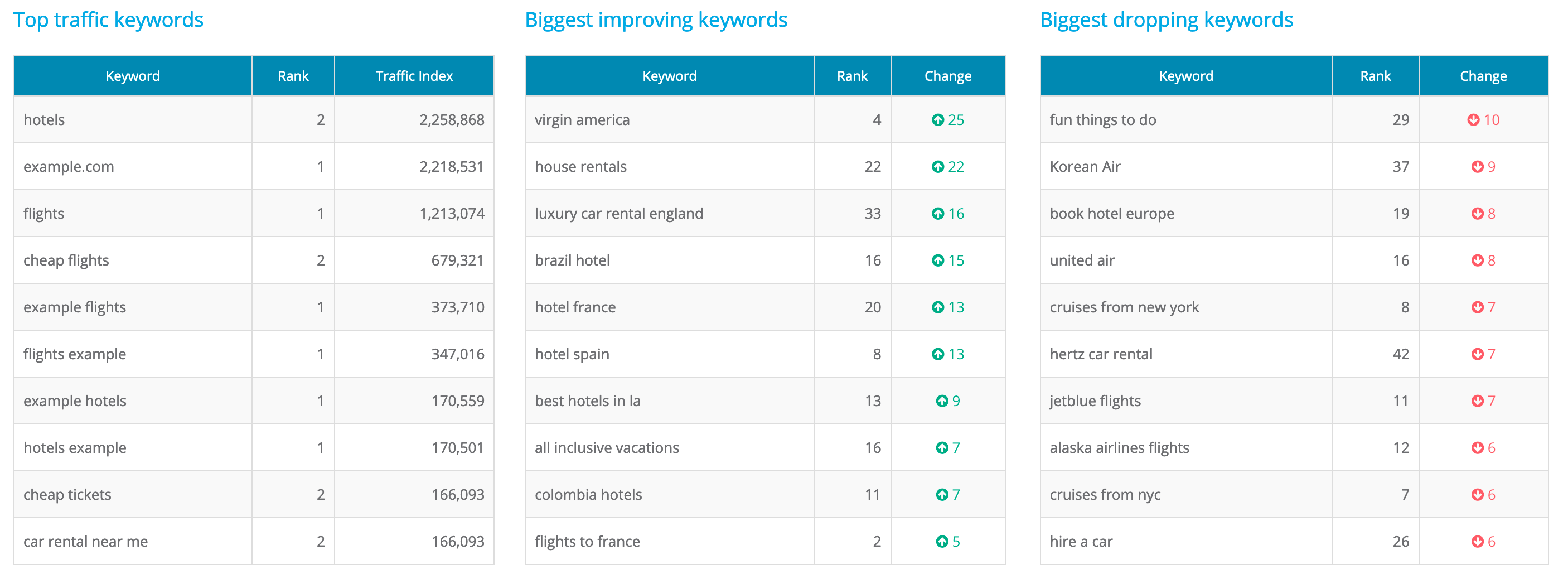This screenshot has height=579, width=1568.
Task: Click down arrow icon for hire a car
Action: pyautogui.click(x=1477, y=541)
